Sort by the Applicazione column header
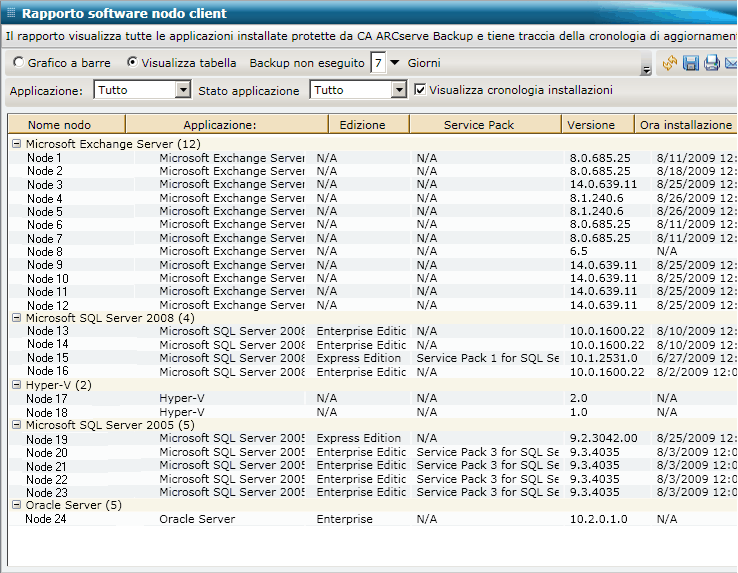738x573 pixels. (227, 125)
